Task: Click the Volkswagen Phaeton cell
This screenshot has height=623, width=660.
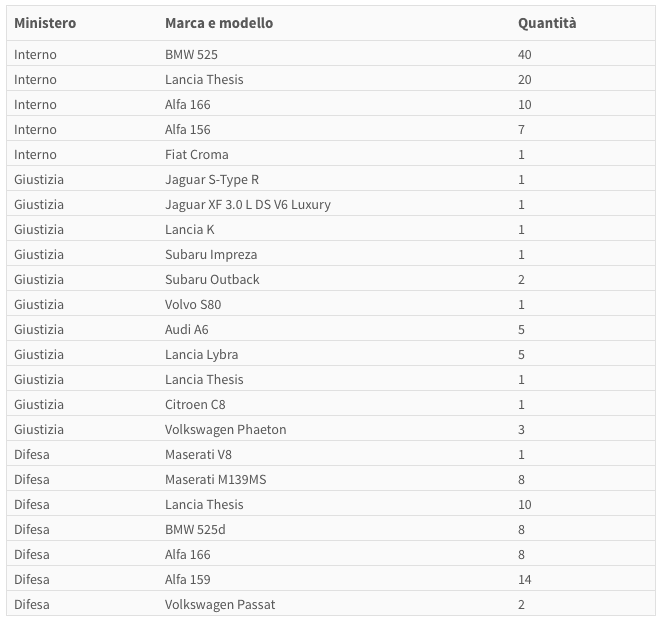Action: coord(226,429)
